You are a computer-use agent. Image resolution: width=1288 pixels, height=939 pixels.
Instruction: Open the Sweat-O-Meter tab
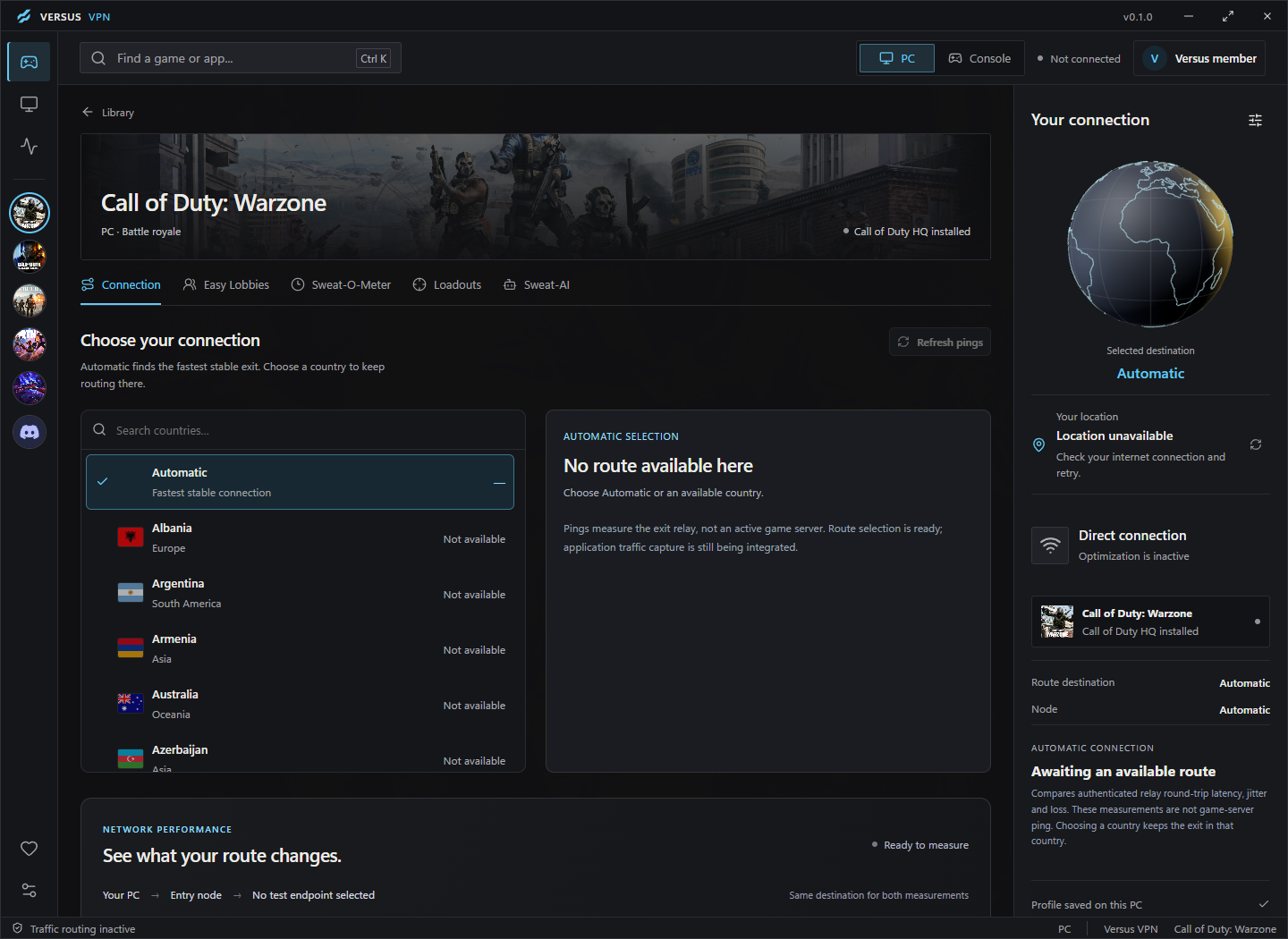(x=341, y=284)
